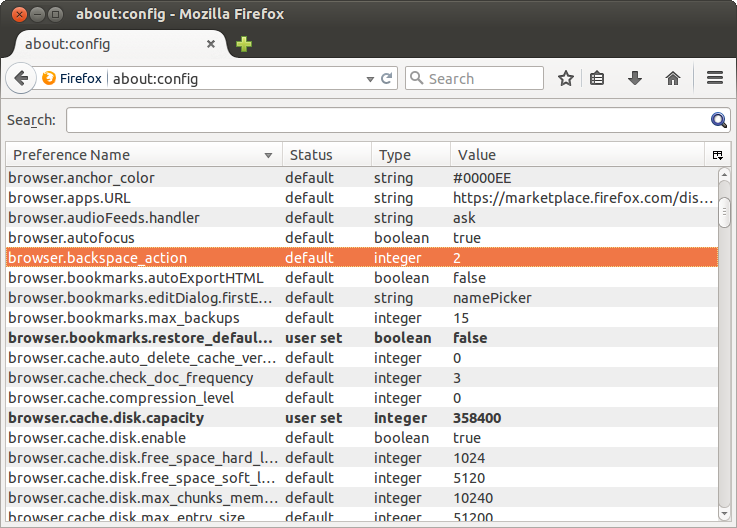This screenshot has width=737, height=528.
Task: Click the #0000EE value cell
Action: point(482,178)
